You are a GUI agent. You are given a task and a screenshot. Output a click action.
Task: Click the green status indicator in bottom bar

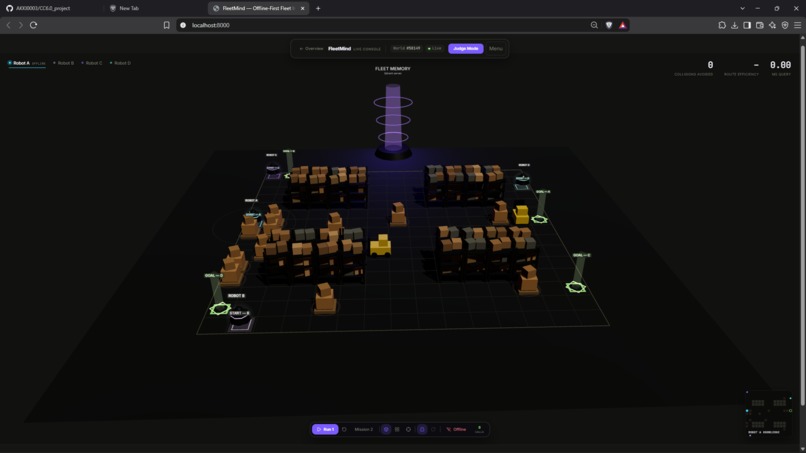tap(479, 429)
